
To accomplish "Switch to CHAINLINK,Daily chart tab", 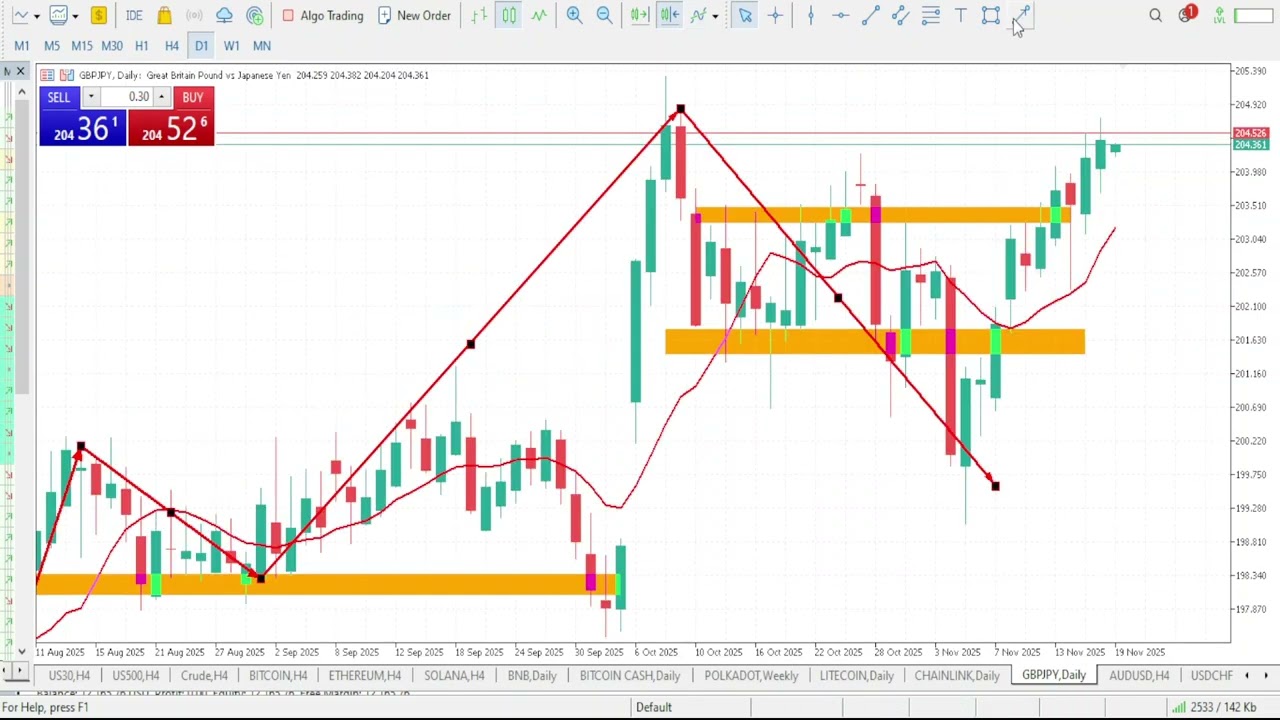I will 957,676.
